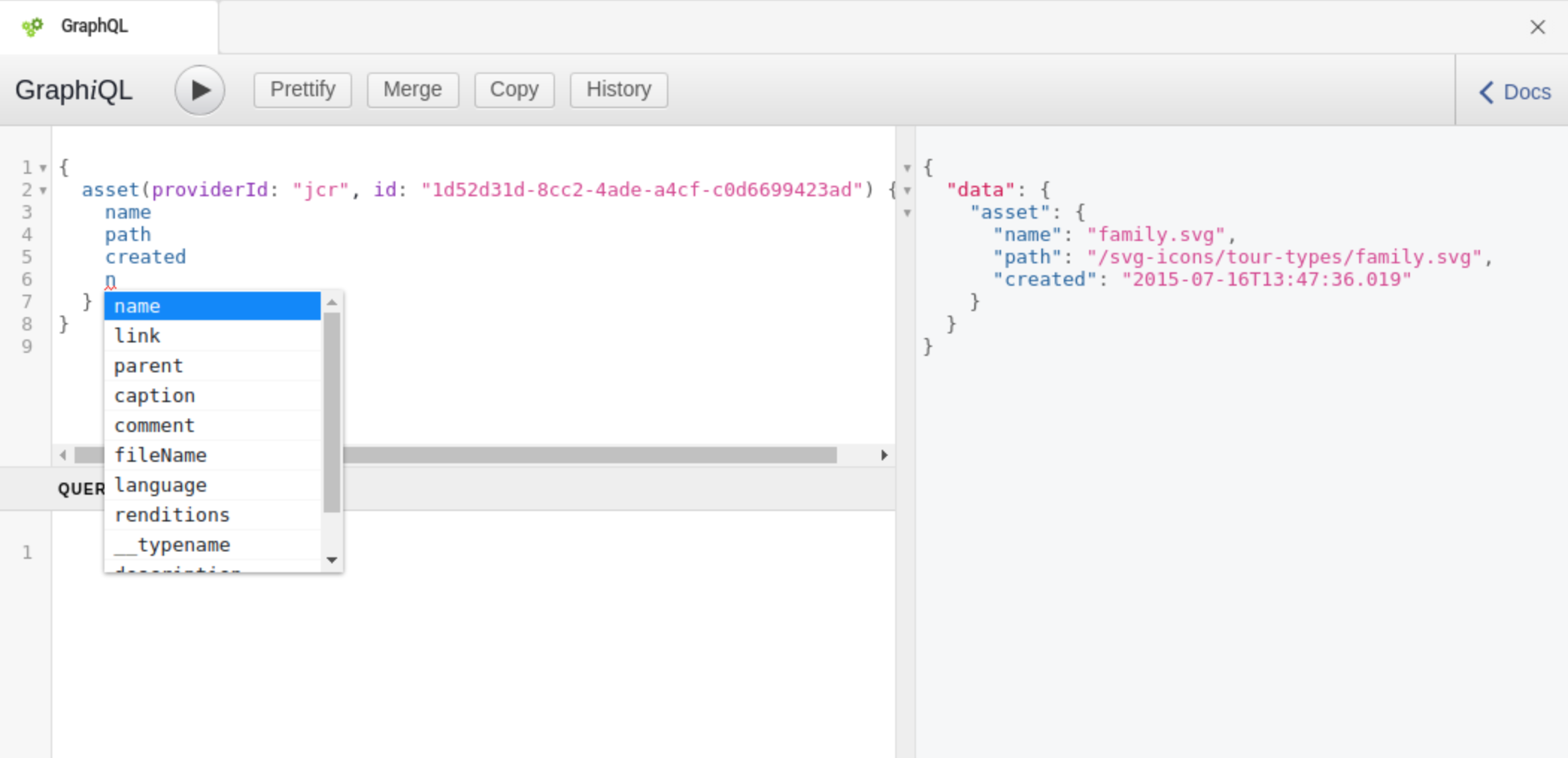The width and height of the screenshot is (1568, 758).
Task: Click editor horizontal scroll right arrow
Action: coord(884,455)
